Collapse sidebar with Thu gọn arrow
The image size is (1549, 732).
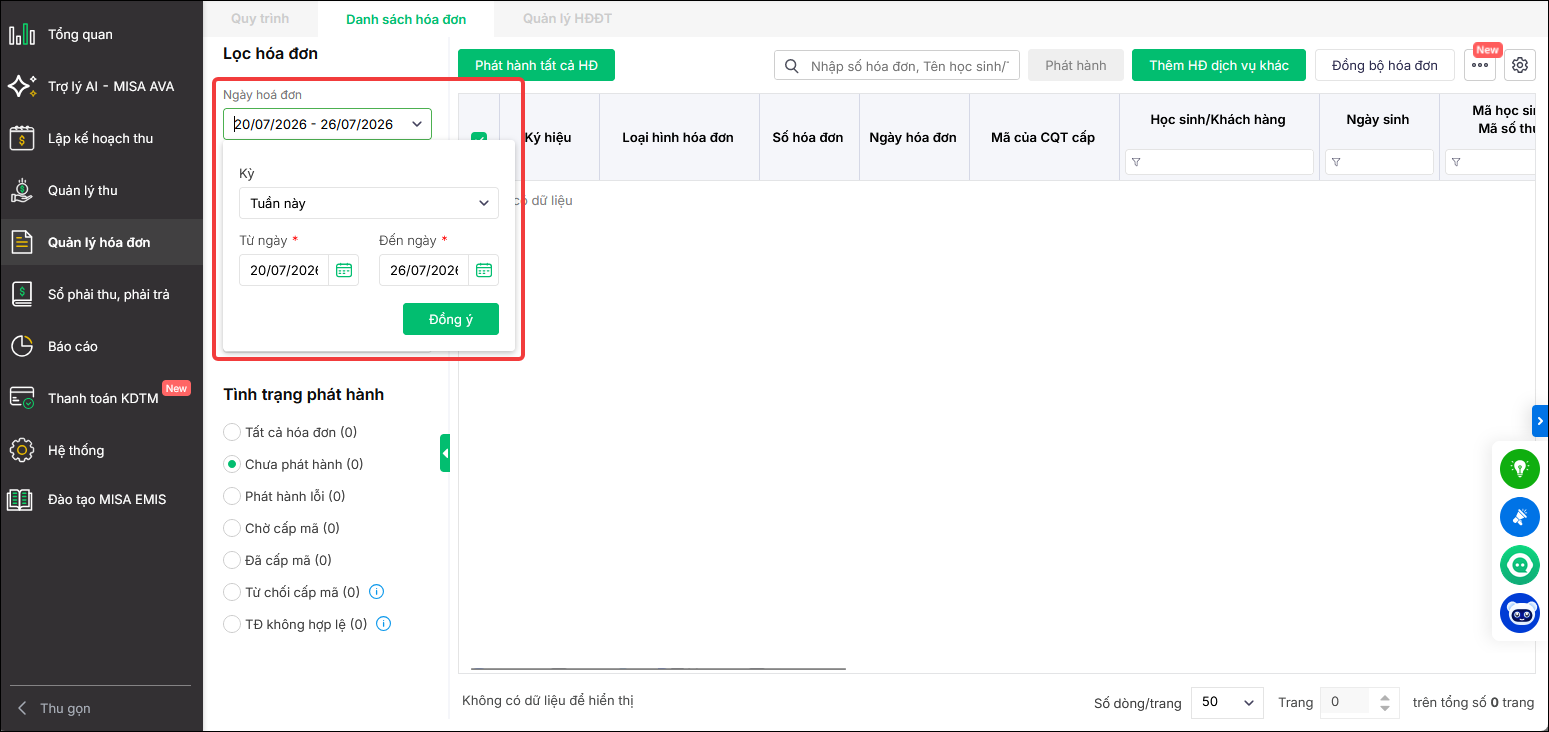[23, 708]
